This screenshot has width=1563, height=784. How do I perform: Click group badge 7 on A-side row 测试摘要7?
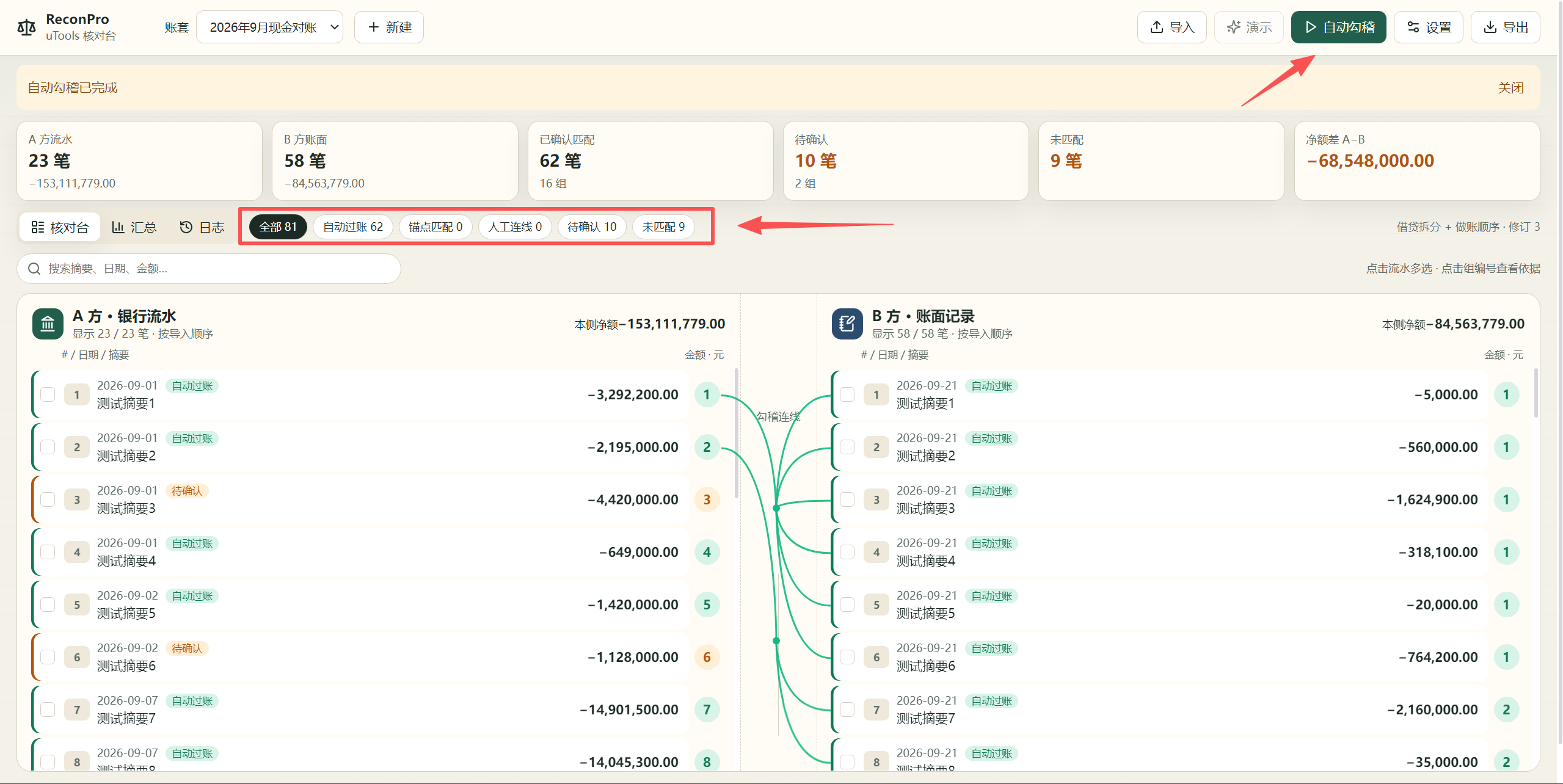pos(707,710)
